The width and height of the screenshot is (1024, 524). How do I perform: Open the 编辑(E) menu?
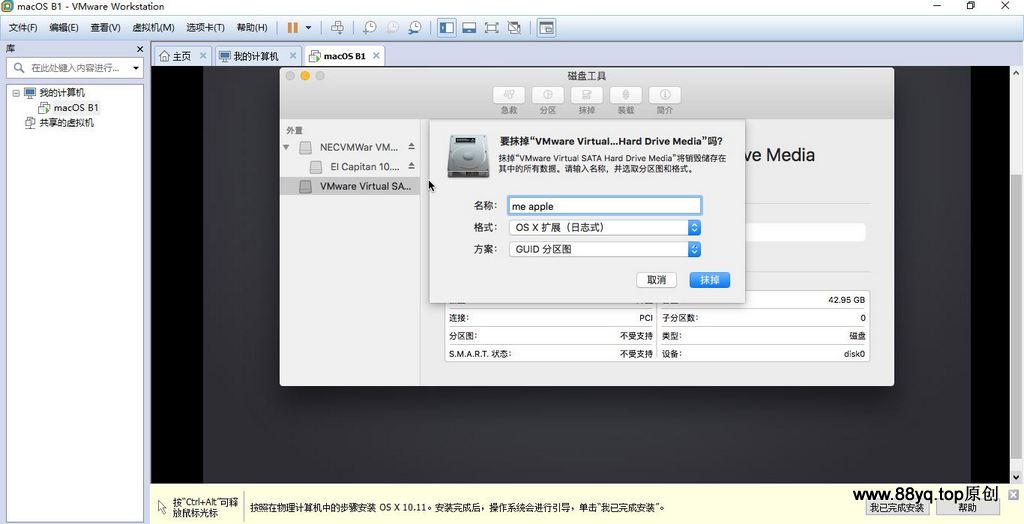pos(63,27)
